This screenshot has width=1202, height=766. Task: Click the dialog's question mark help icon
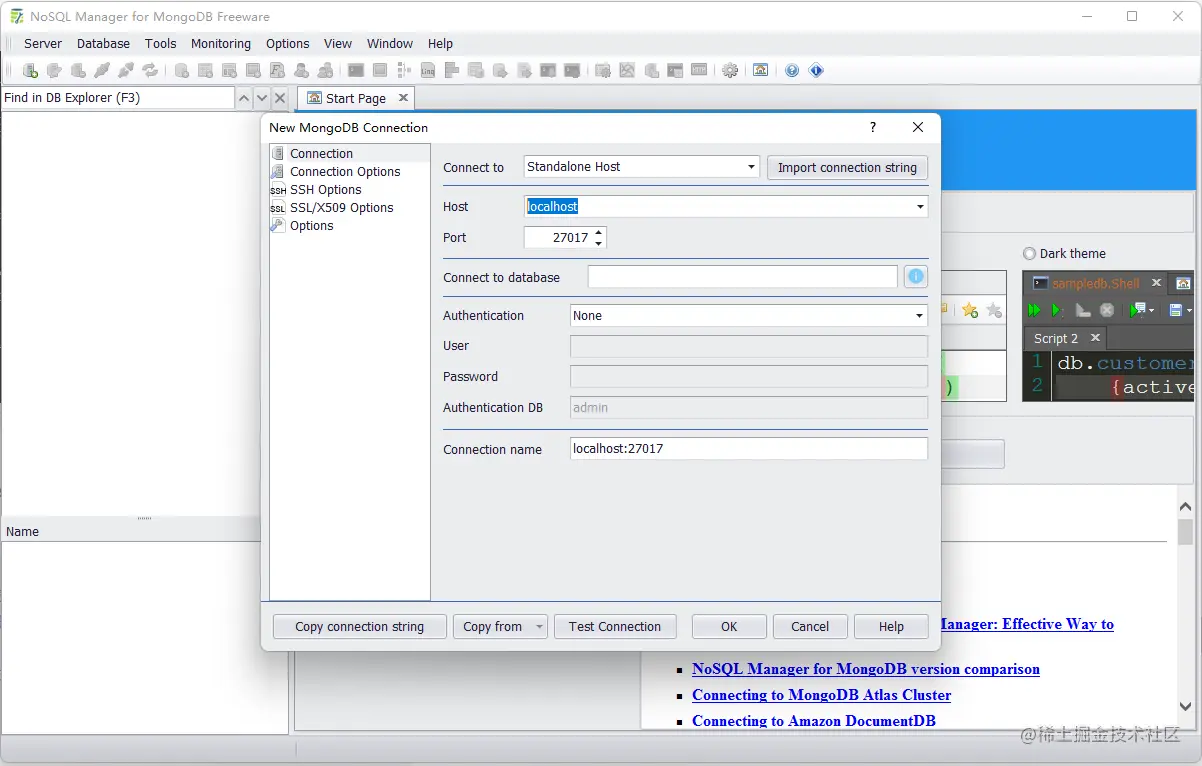(873, 127)
